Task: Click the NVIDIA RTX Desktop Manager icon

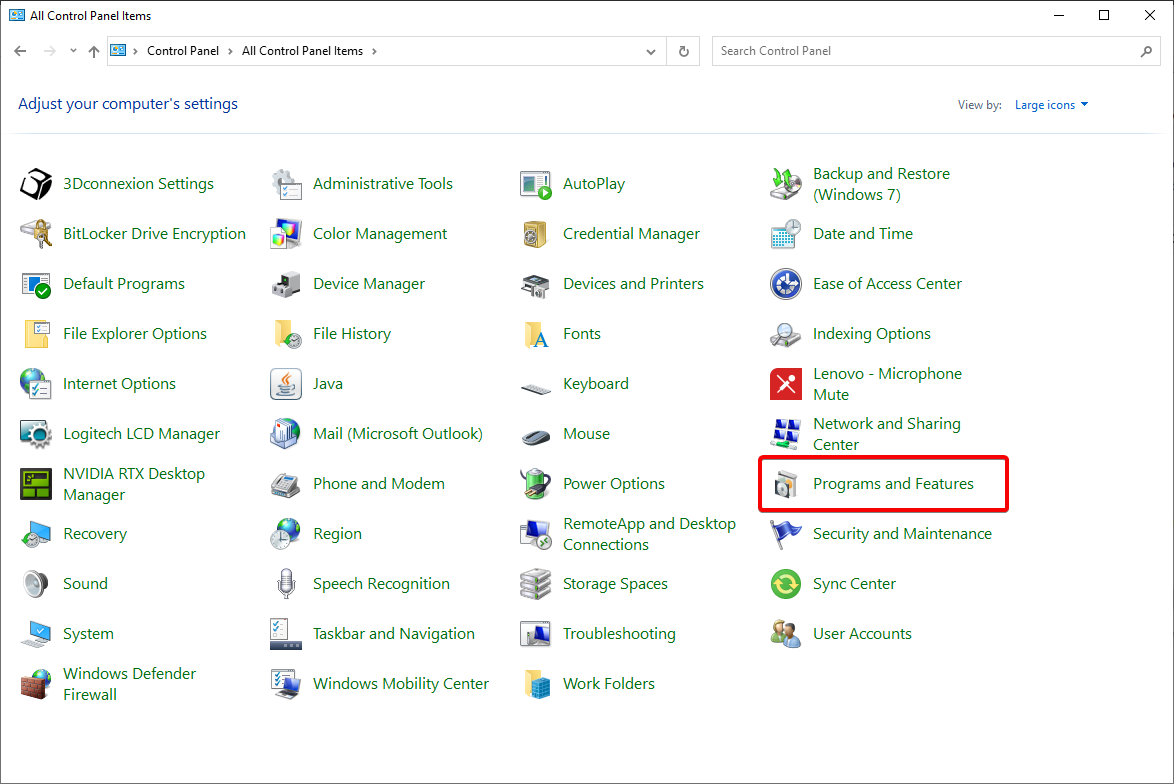Action: [36, 484]
